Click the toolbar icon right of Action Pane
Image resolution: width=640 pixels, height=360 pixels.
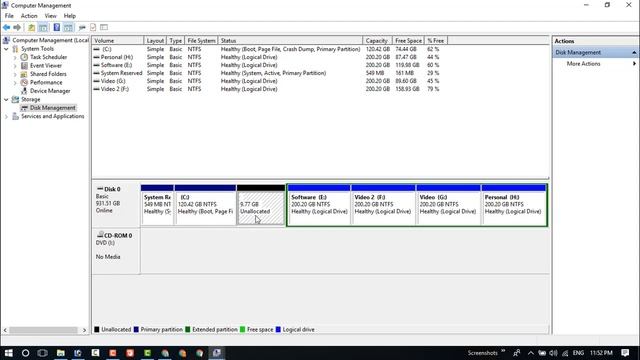(x=82, y=27)
